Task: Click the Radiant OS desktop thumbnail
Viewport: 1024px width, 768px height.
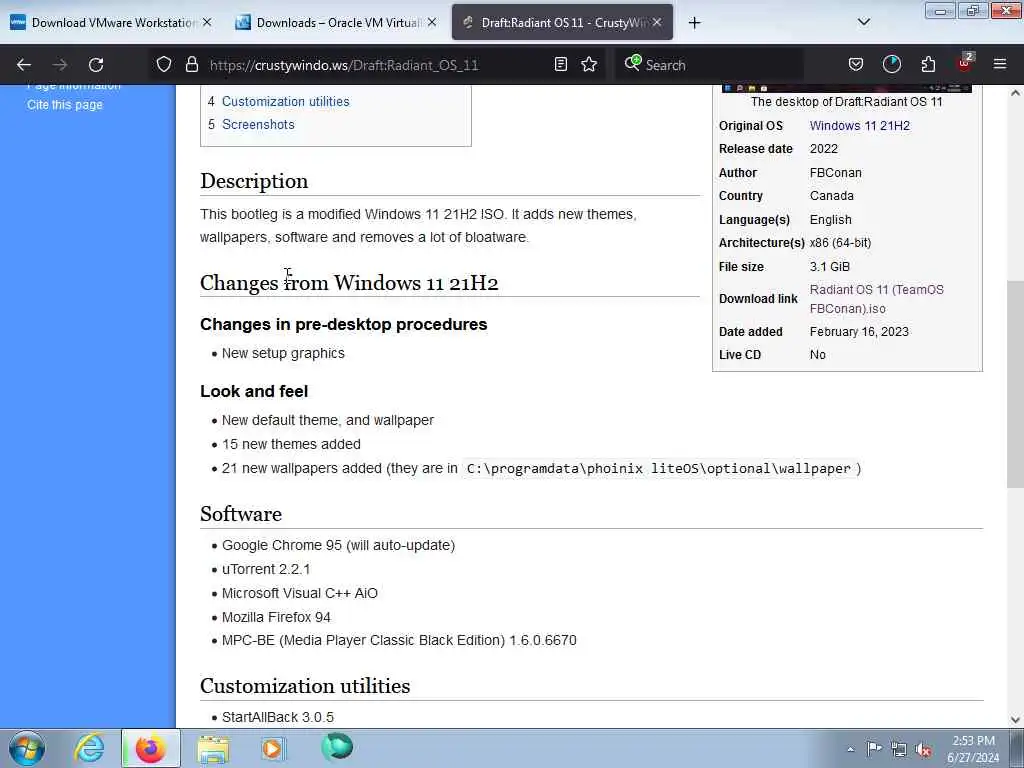Action: (x=846, y=88)
